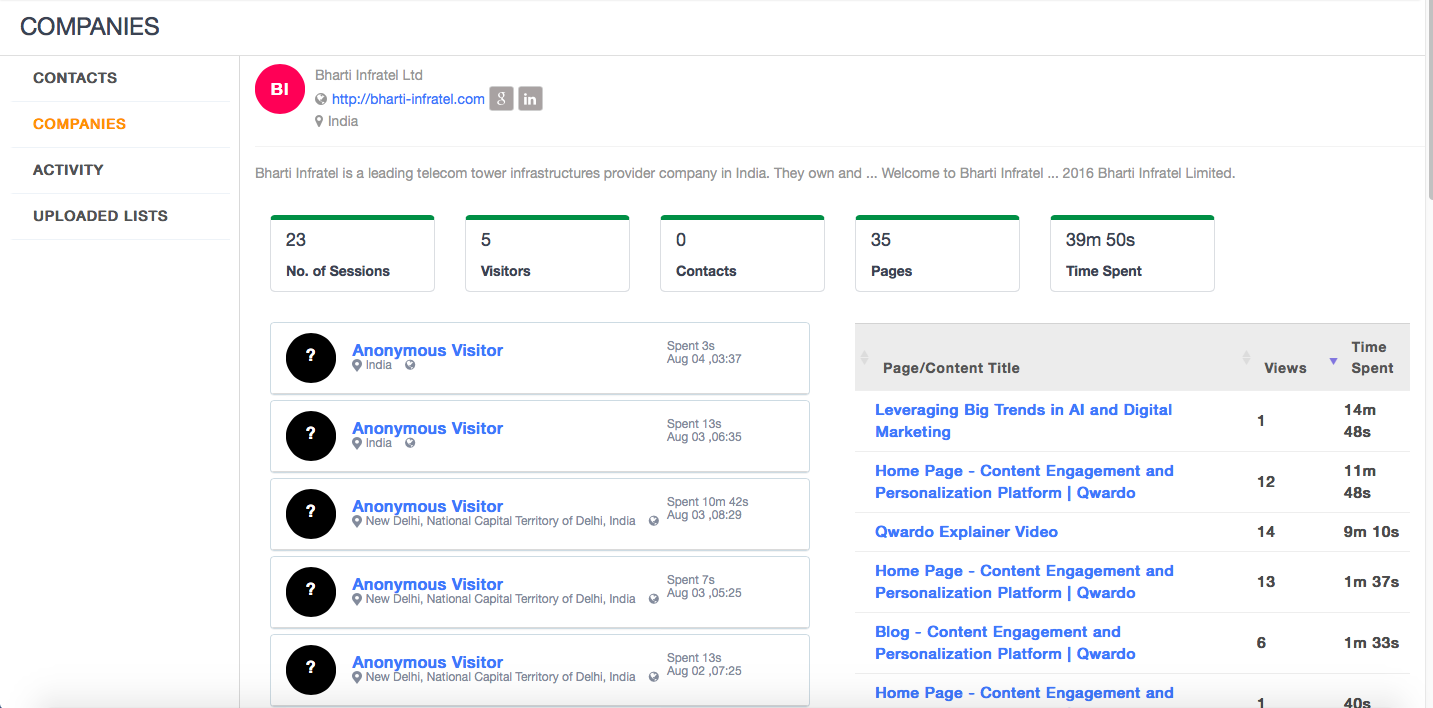Click the Views column header

pos(1285,368)
